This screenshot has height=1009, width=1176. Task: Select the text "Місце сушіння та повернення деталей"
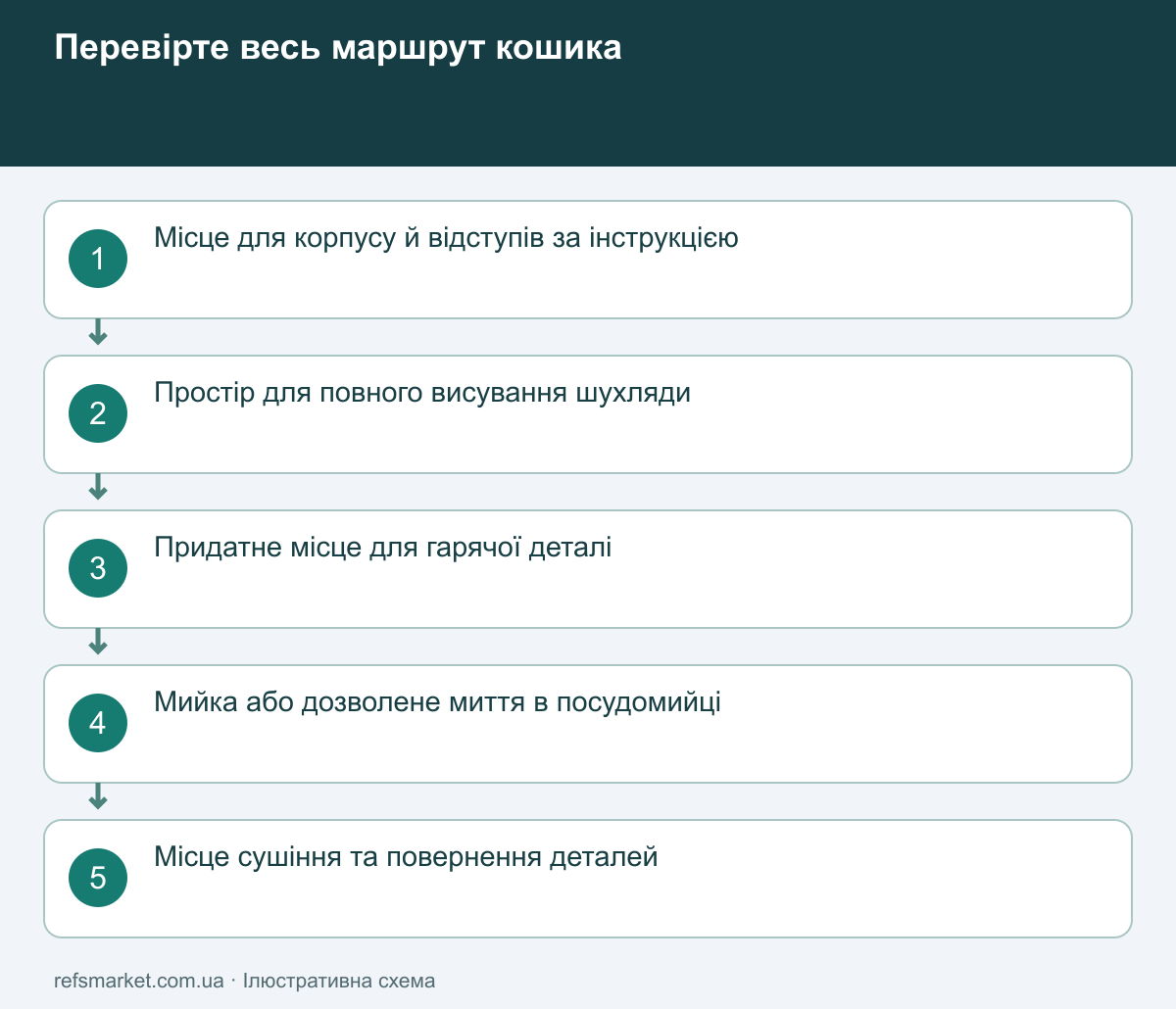[406, 857]
